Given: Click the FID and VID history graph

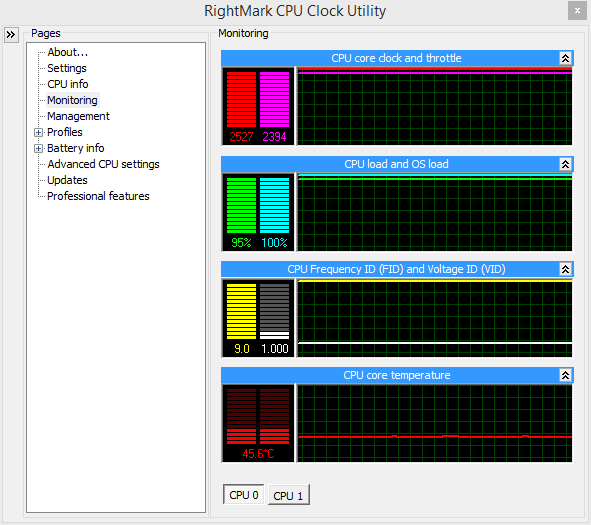Looking at the screenshot, I should (435, 318).
